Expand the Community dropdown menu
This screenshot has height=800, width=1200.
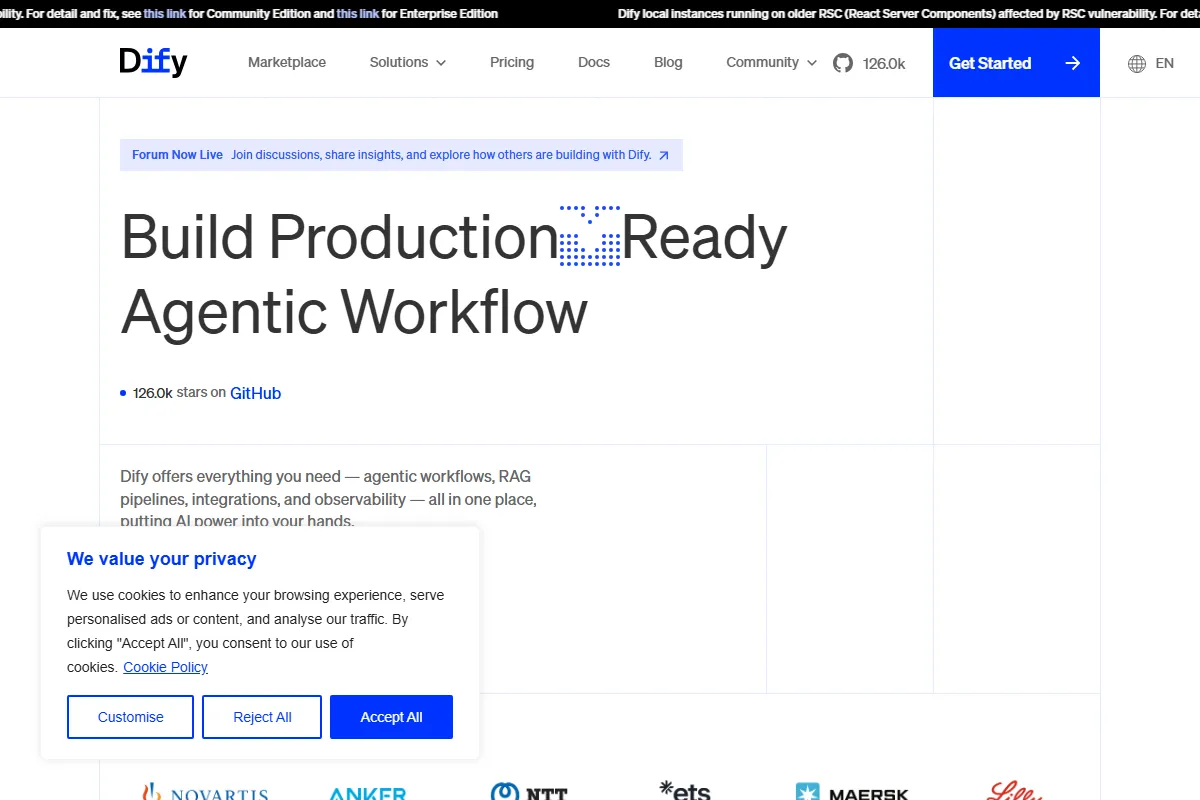pyautogui.click(x=771, y=62)
